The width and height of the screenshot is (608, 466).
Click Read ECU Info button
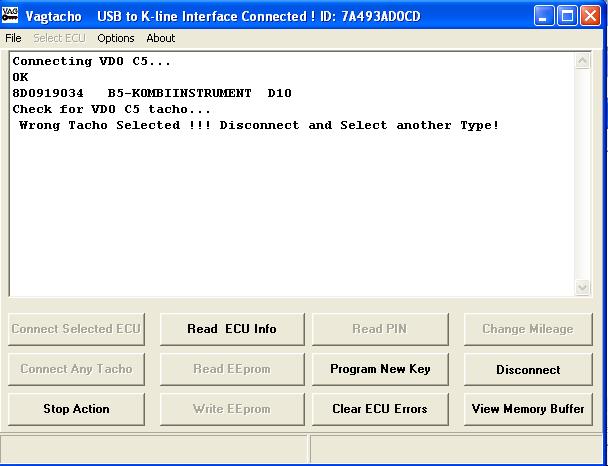(232, 329)
